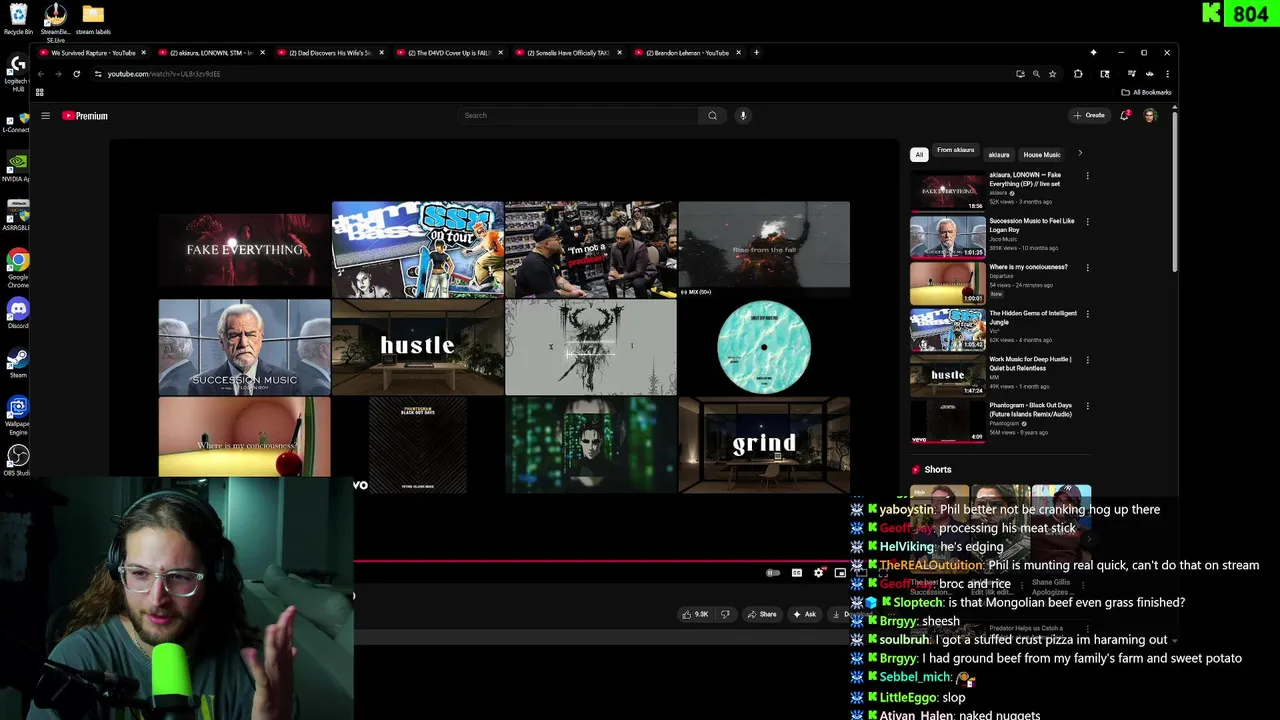
Task: Open 'The Hidden Gems of Intelligent Jungle' title
Action: 1033,318
